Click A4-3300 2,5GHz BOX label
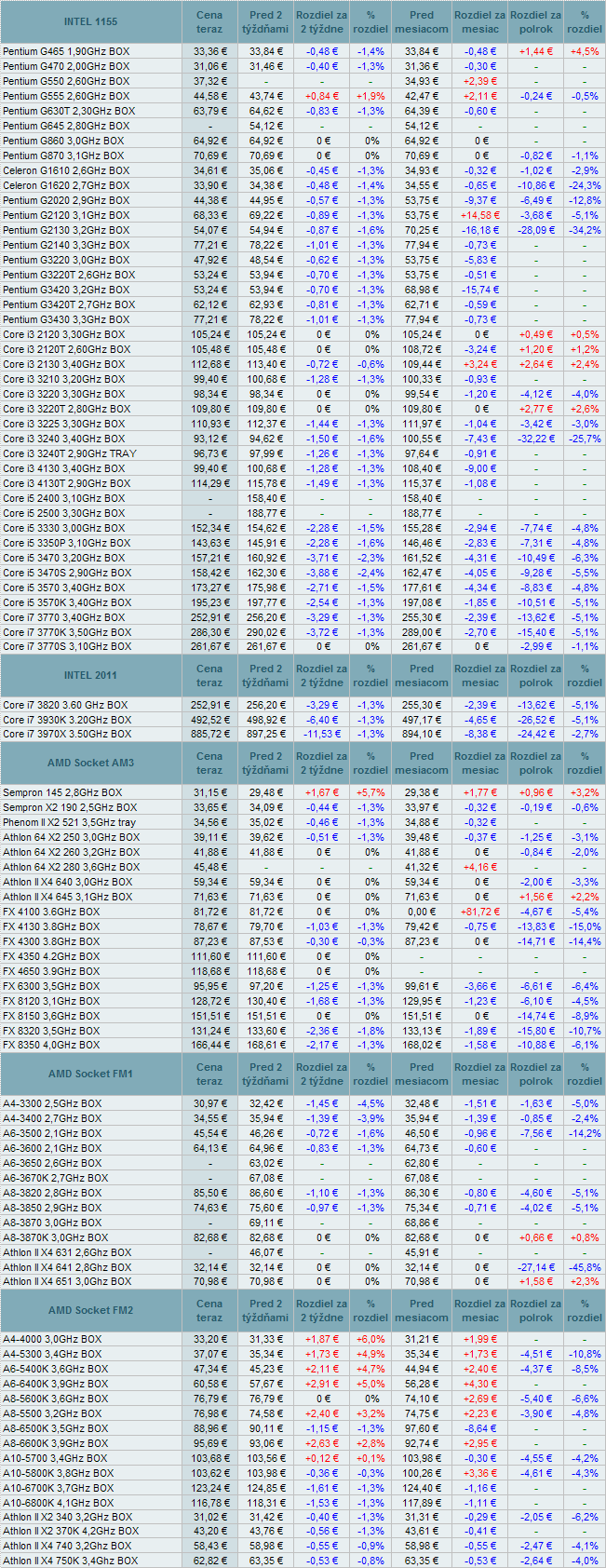606x1568 pixels. pos(52,1103)
